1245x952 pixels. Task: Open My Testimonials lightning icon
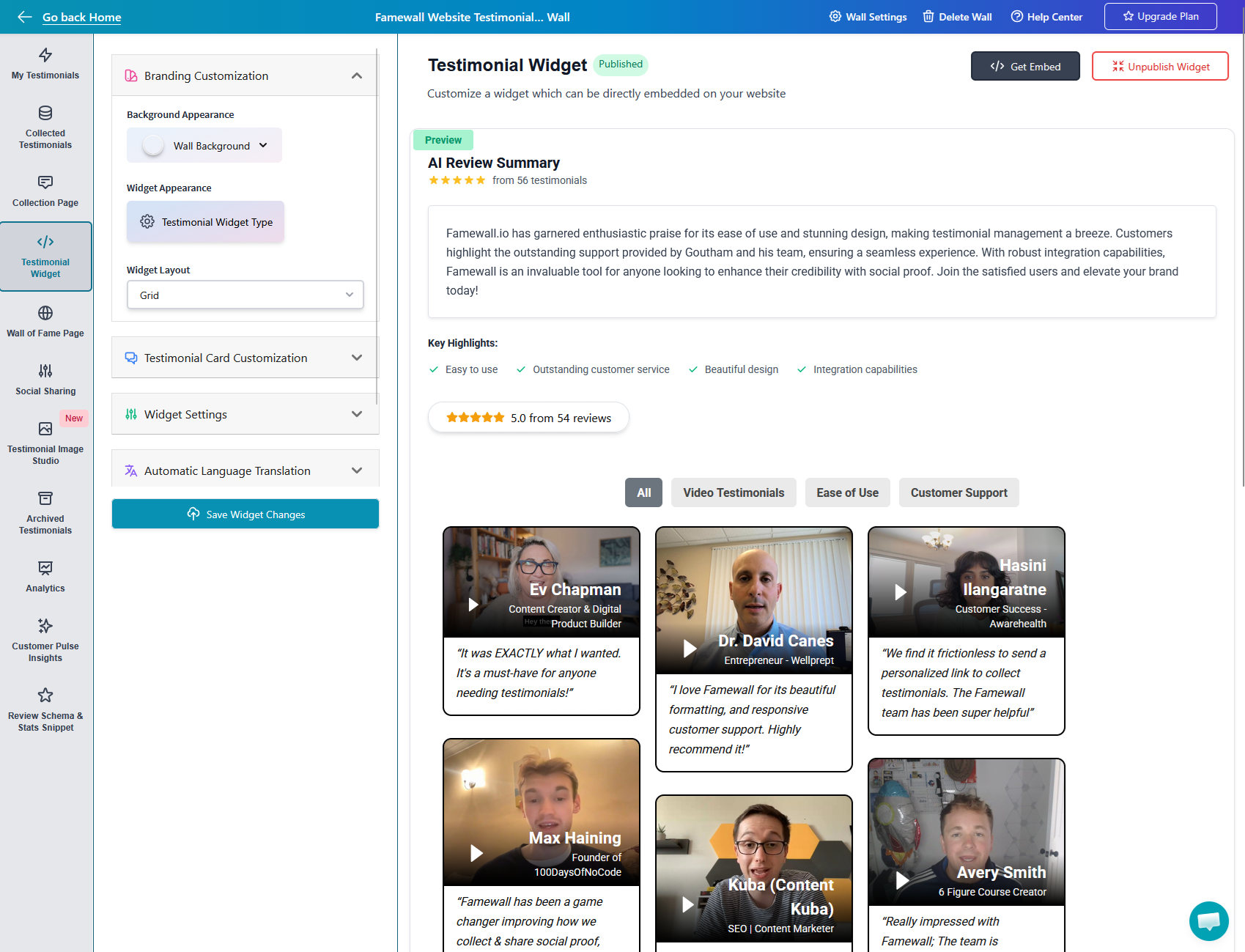pyautogui.click(x=45, y=55)
